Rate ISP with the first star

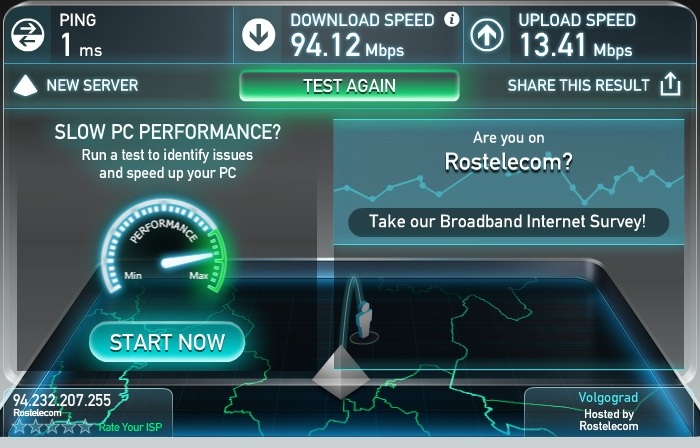pos(19,427)
